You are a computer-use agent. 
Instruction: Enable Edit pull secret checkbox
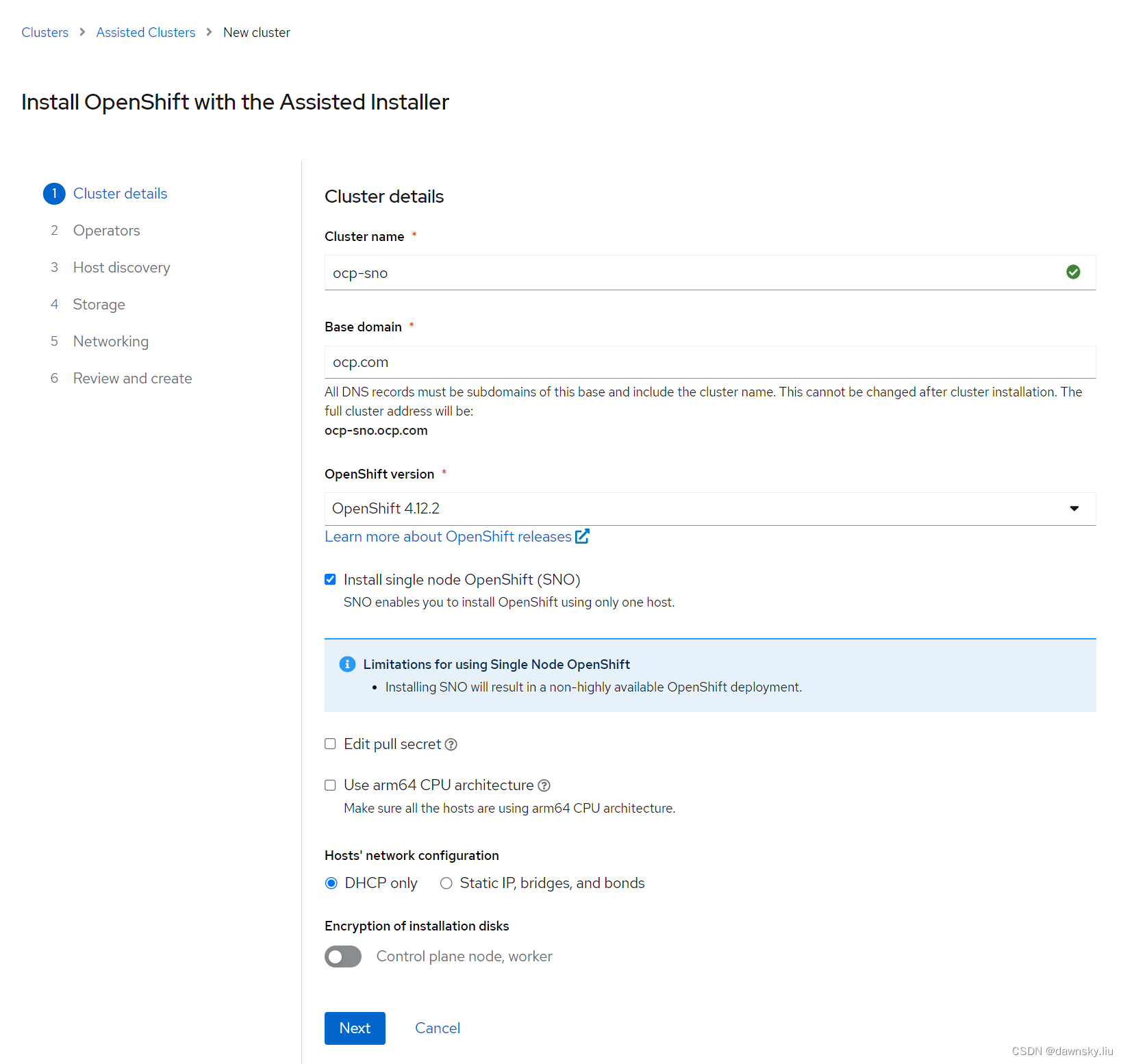[330, 744]
